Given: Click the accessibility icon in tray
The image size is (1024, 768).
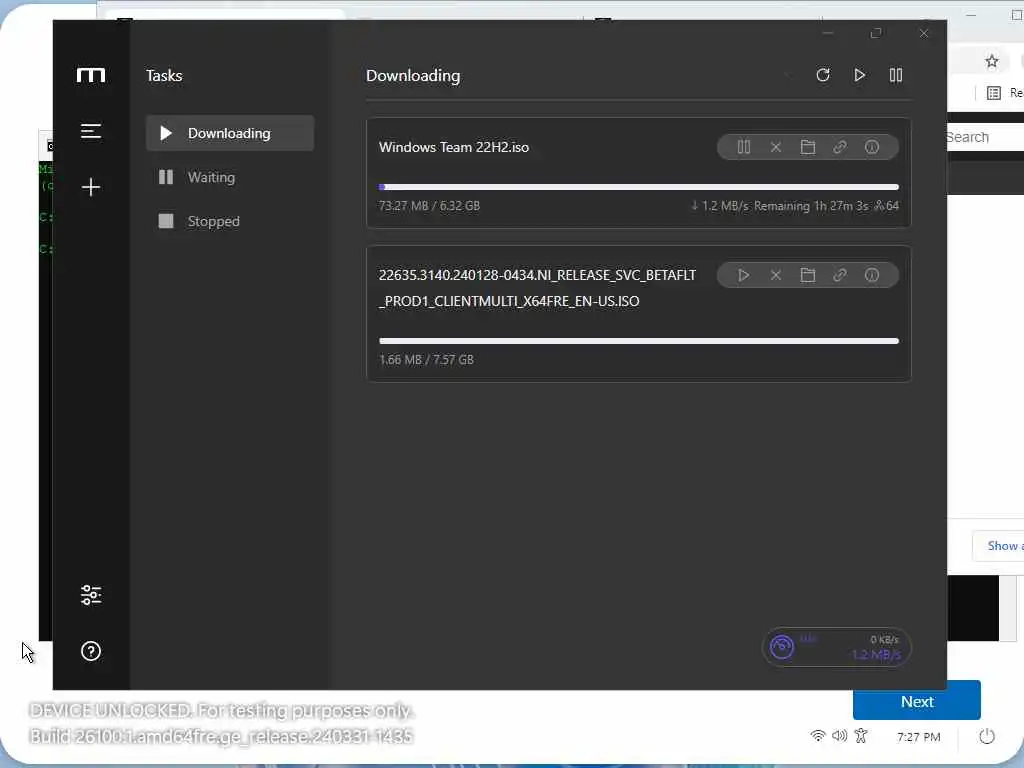Looking at the screenshot, I should (861, 736).
